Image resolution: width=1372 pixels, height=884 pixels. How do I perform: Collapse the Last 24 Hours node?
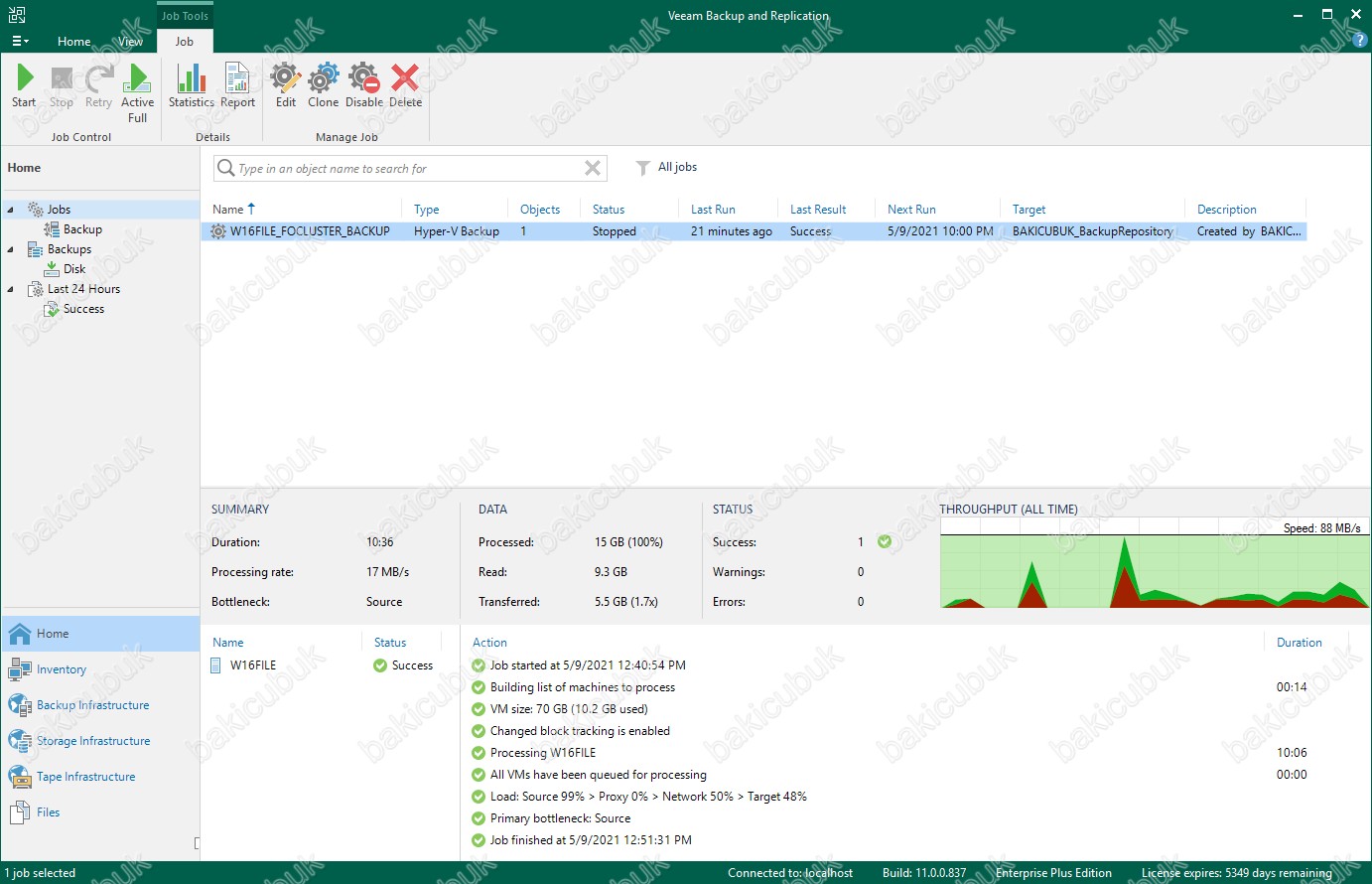coord(11,289)
